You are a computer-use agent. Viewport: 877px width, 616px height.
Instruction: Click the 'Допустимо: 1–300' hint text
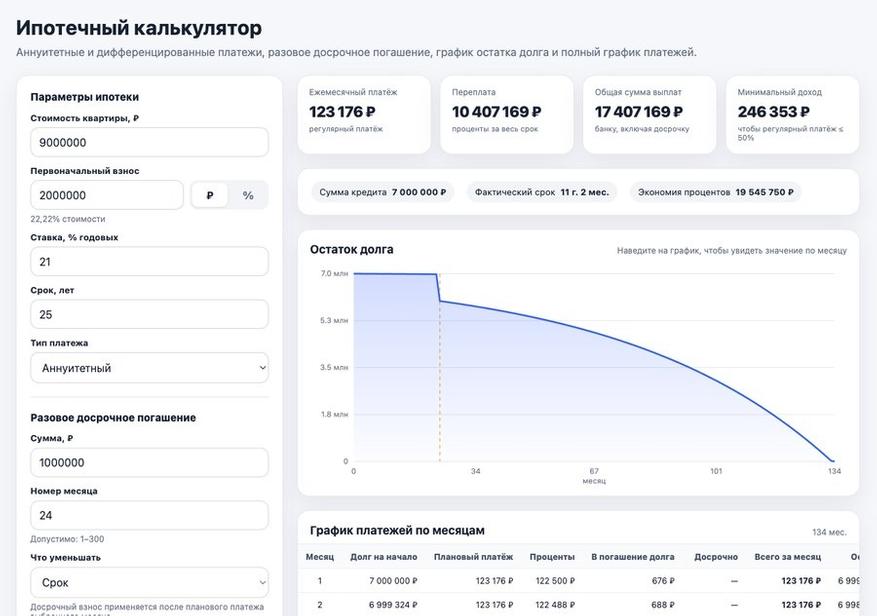[x=67, y=539]
